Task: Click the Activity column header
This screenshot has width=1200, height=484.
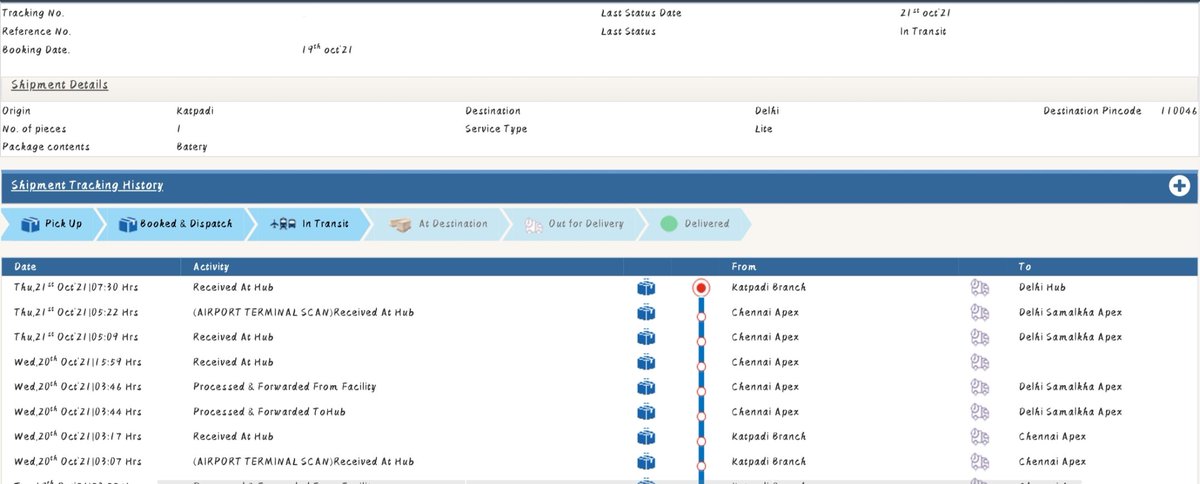Action: point(211,267)
